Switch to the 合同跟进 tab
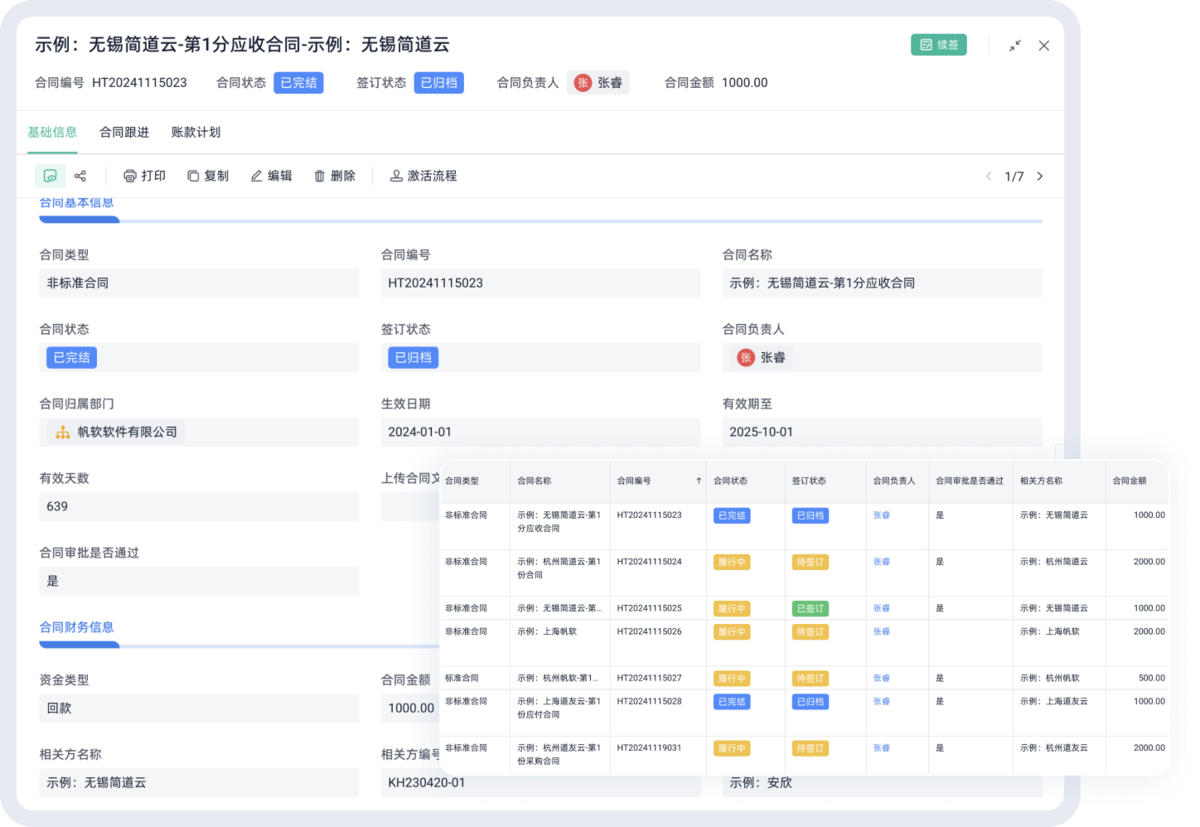The image size is (1200, 827). [124, 132]
